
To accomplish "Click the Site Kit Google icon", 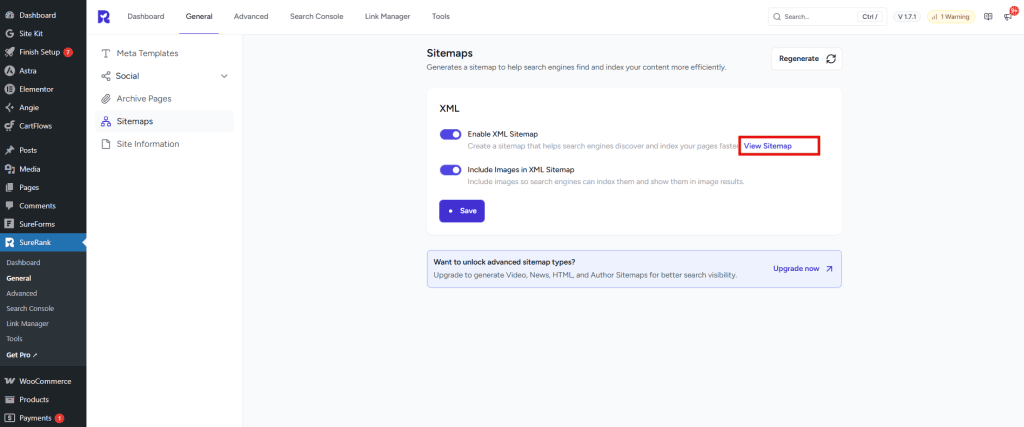I will pyautogui.click(x=9, y=33).
